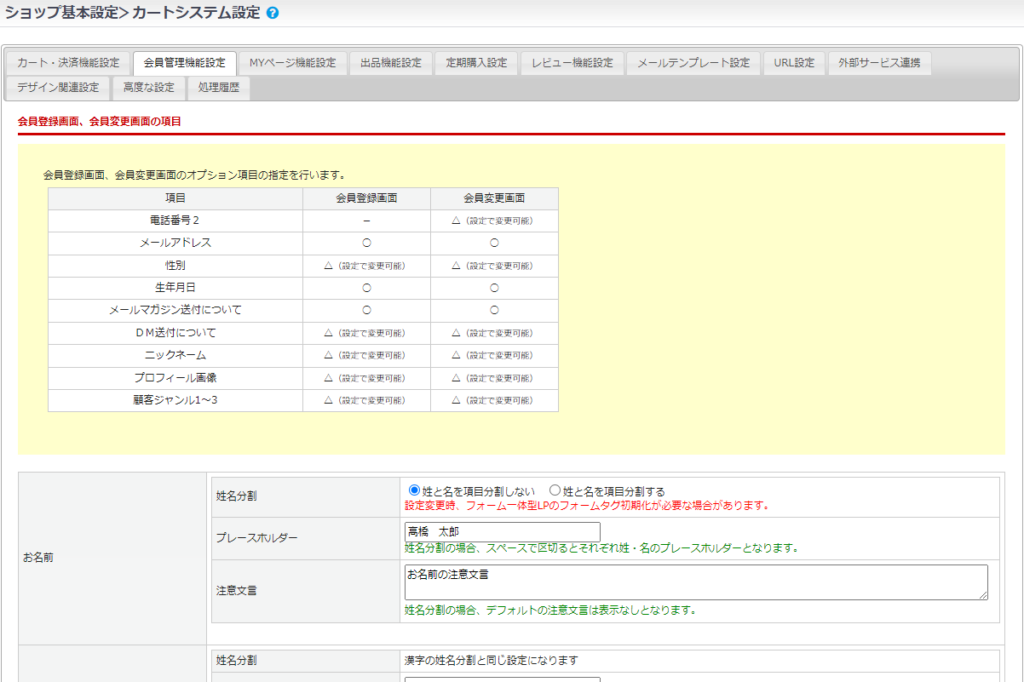Image resolution: width=1024 pixels, height=682 pixels.
Task: Click the blue help question mark icon
Action: pos(273,13)
